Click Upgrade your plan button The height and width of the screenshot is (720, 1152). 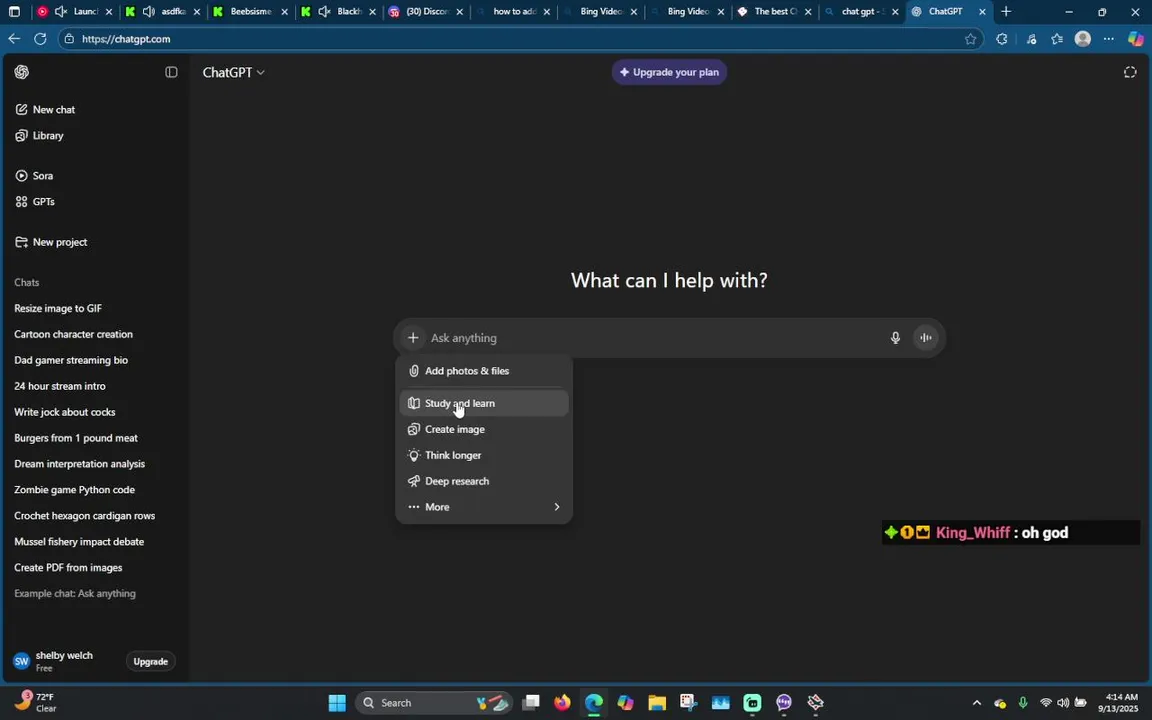669,72
